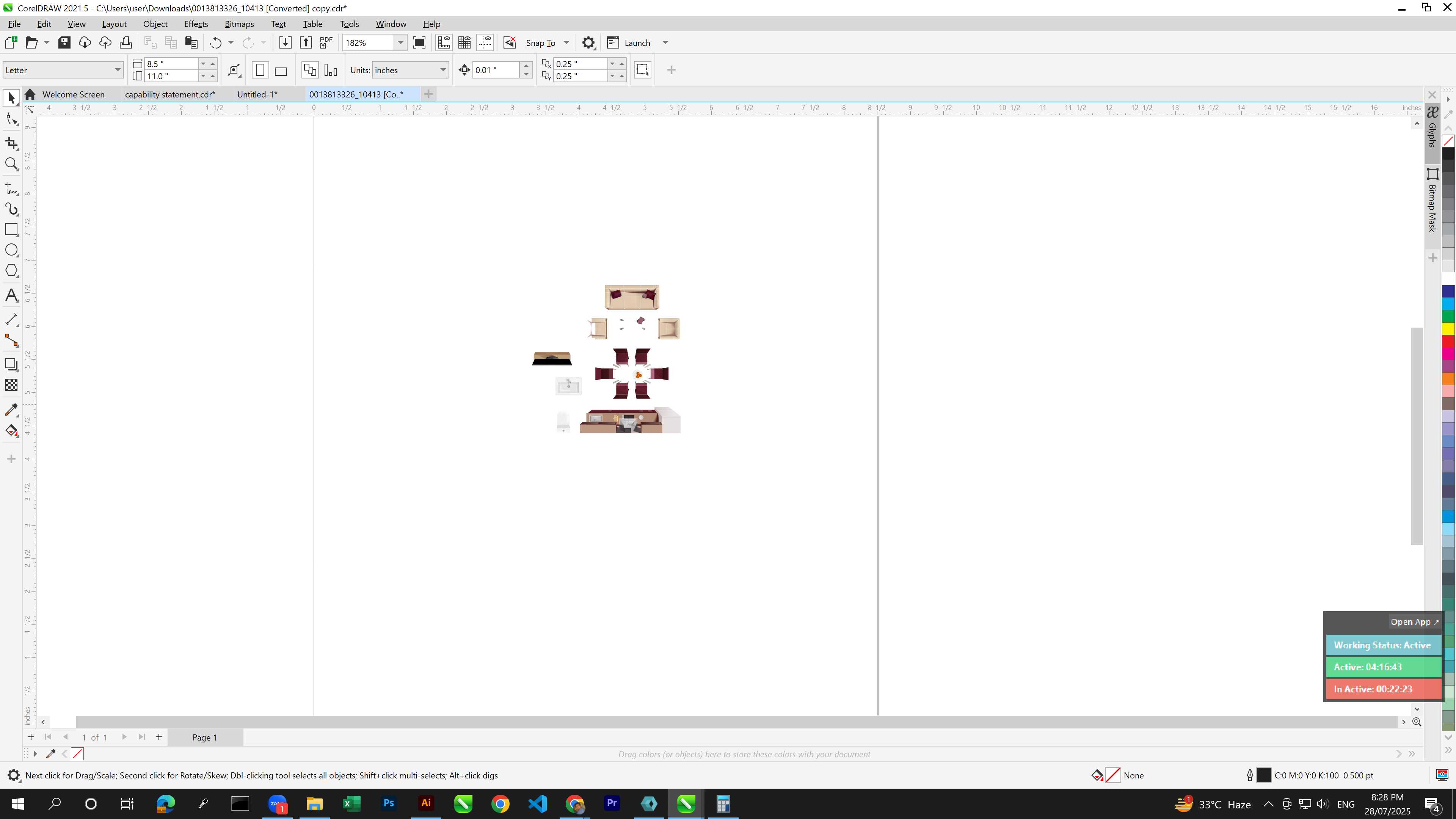
Task: Click the add new document tab button
Action: point(428,94)
